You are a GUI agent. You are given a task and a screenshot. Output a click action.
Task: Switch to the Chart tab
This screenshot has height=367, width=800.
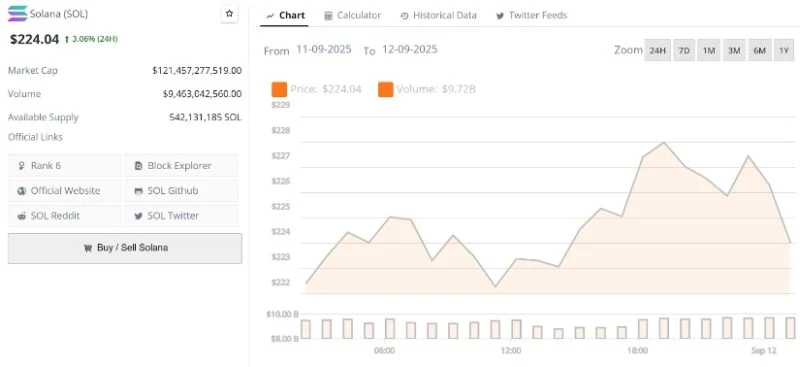coord(286,15)
